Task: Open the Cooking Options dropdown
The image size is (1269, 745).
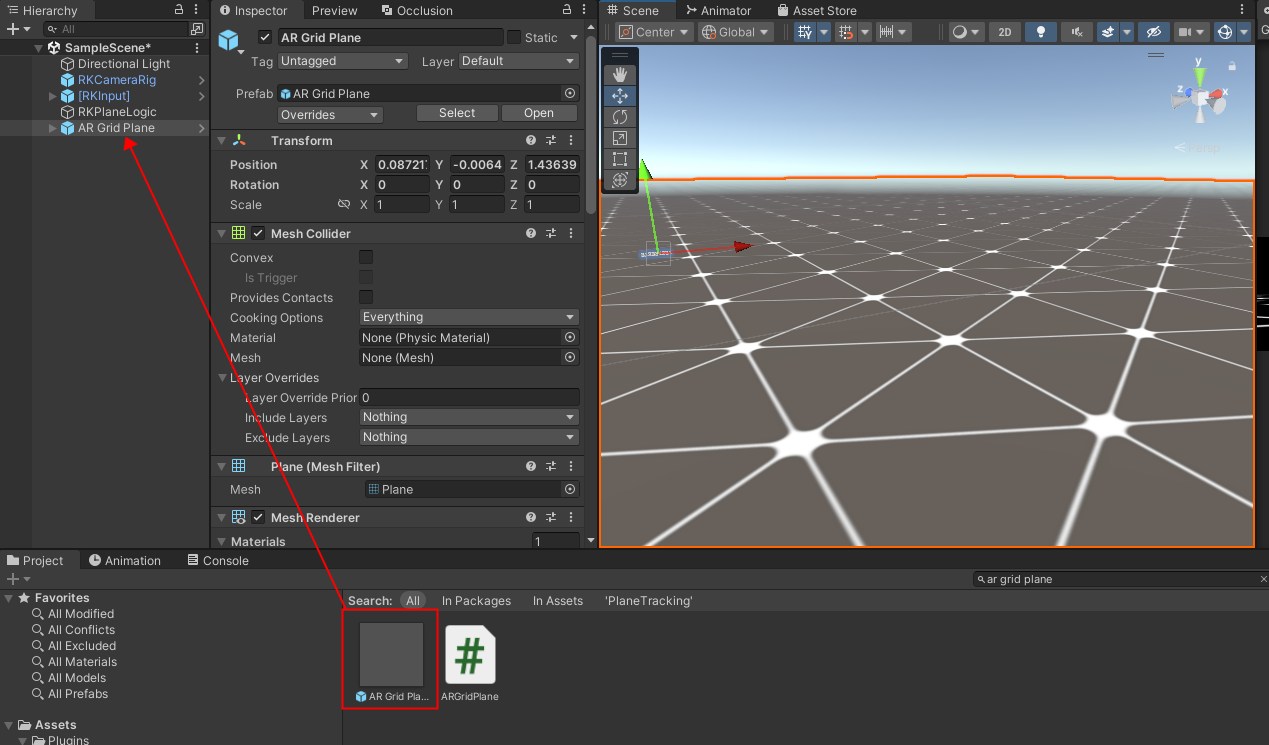Action: click(x=469, y=317)
